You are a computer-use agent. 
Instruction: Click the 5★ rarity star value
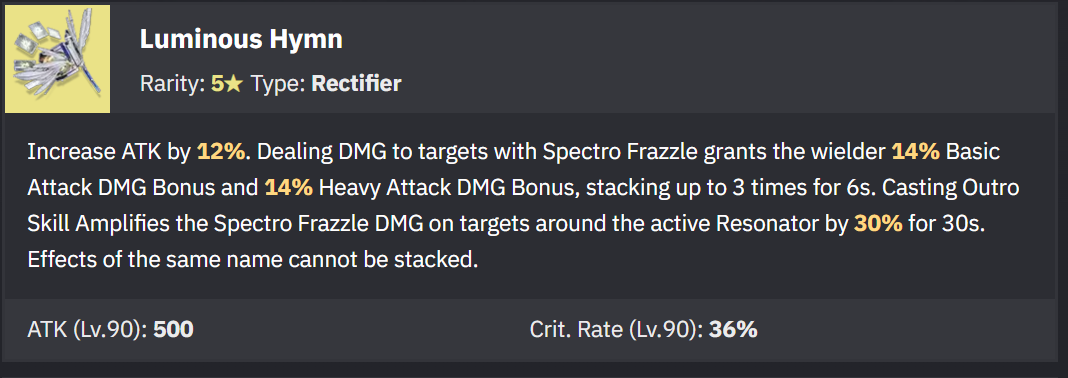[227, 84]
